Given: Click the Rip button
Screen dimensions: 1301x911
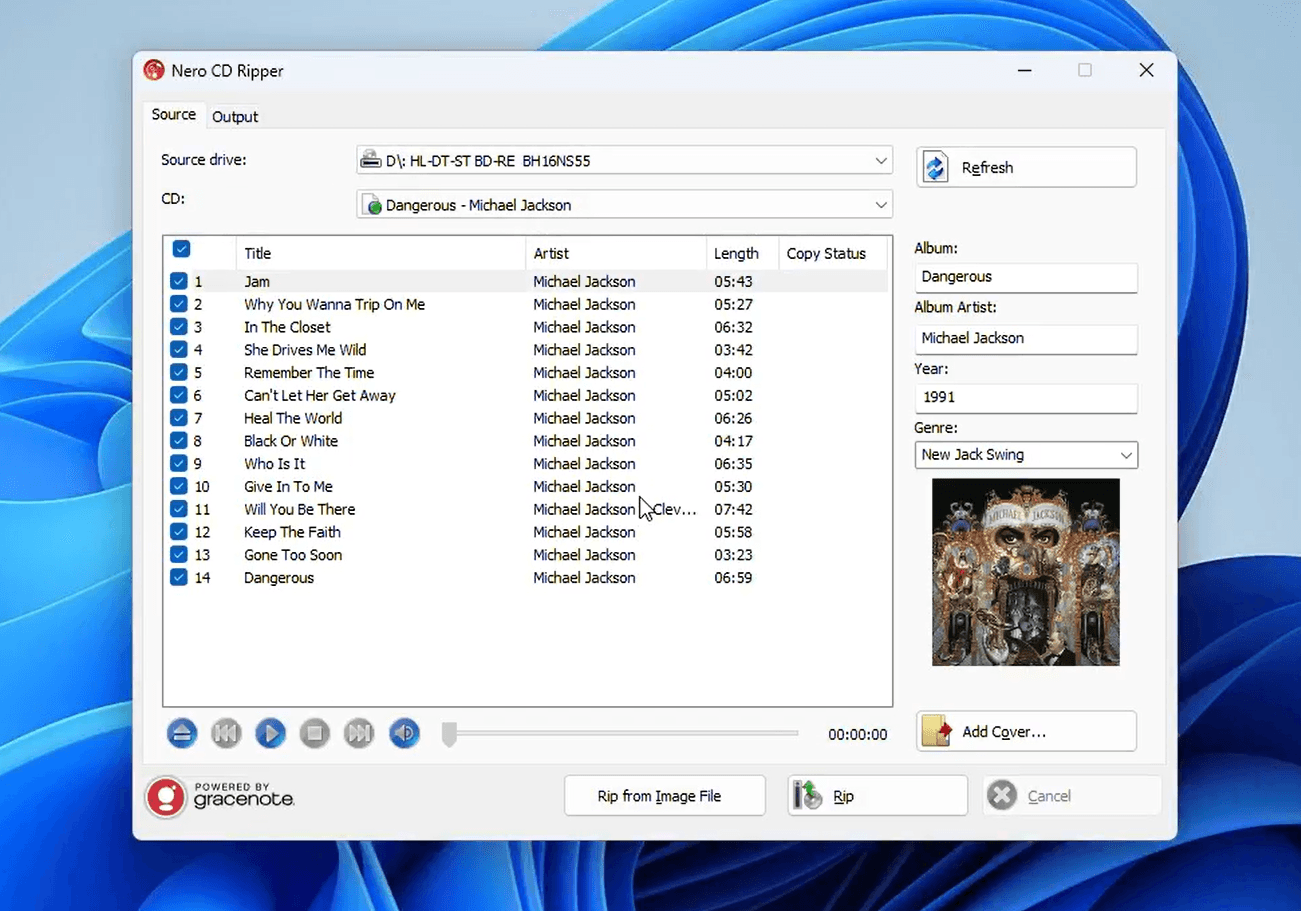Looking at the screenshot, I should coord(877,796).
